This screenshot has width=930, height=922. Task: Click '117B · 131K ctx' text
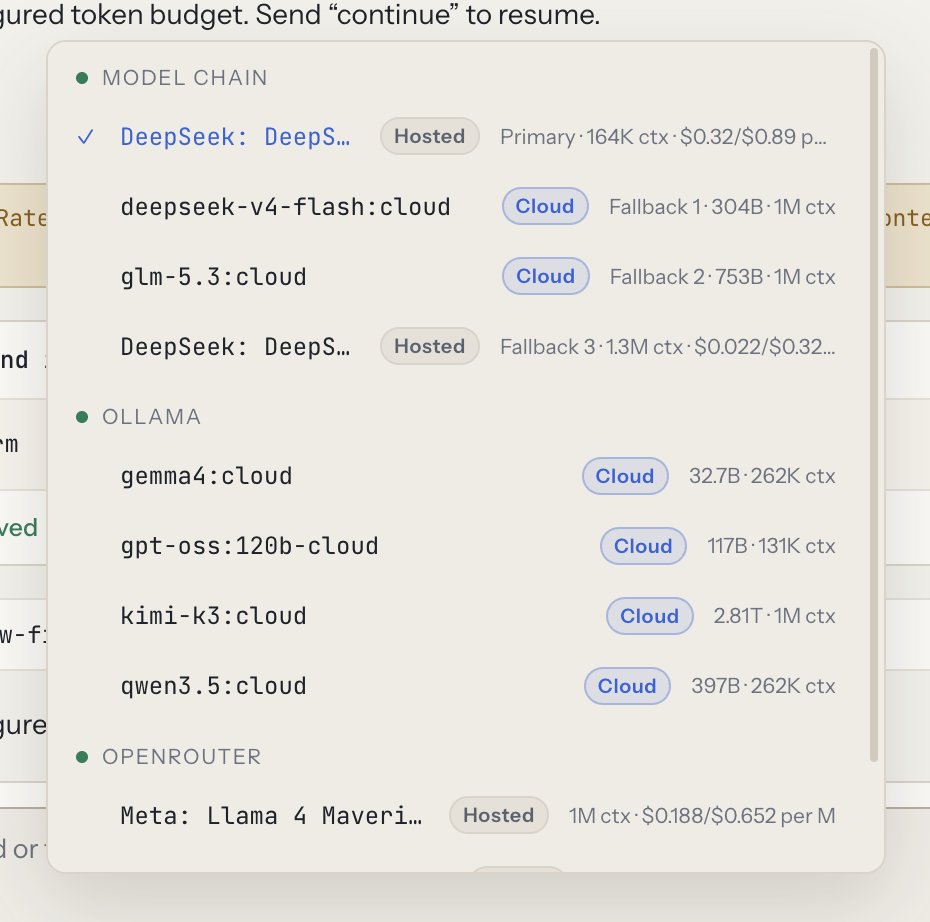tap(771, 546)
